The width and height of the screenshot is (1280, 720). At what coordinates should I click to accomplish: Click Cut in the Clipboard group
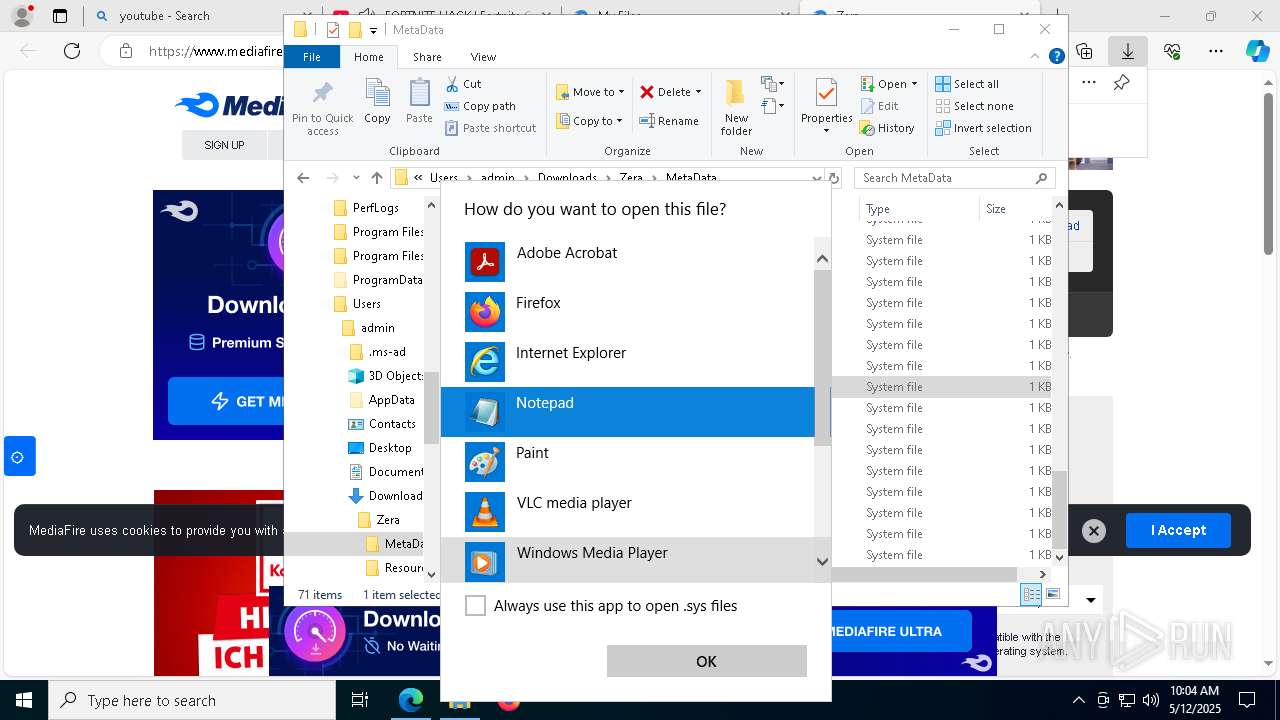pos(463,84)
